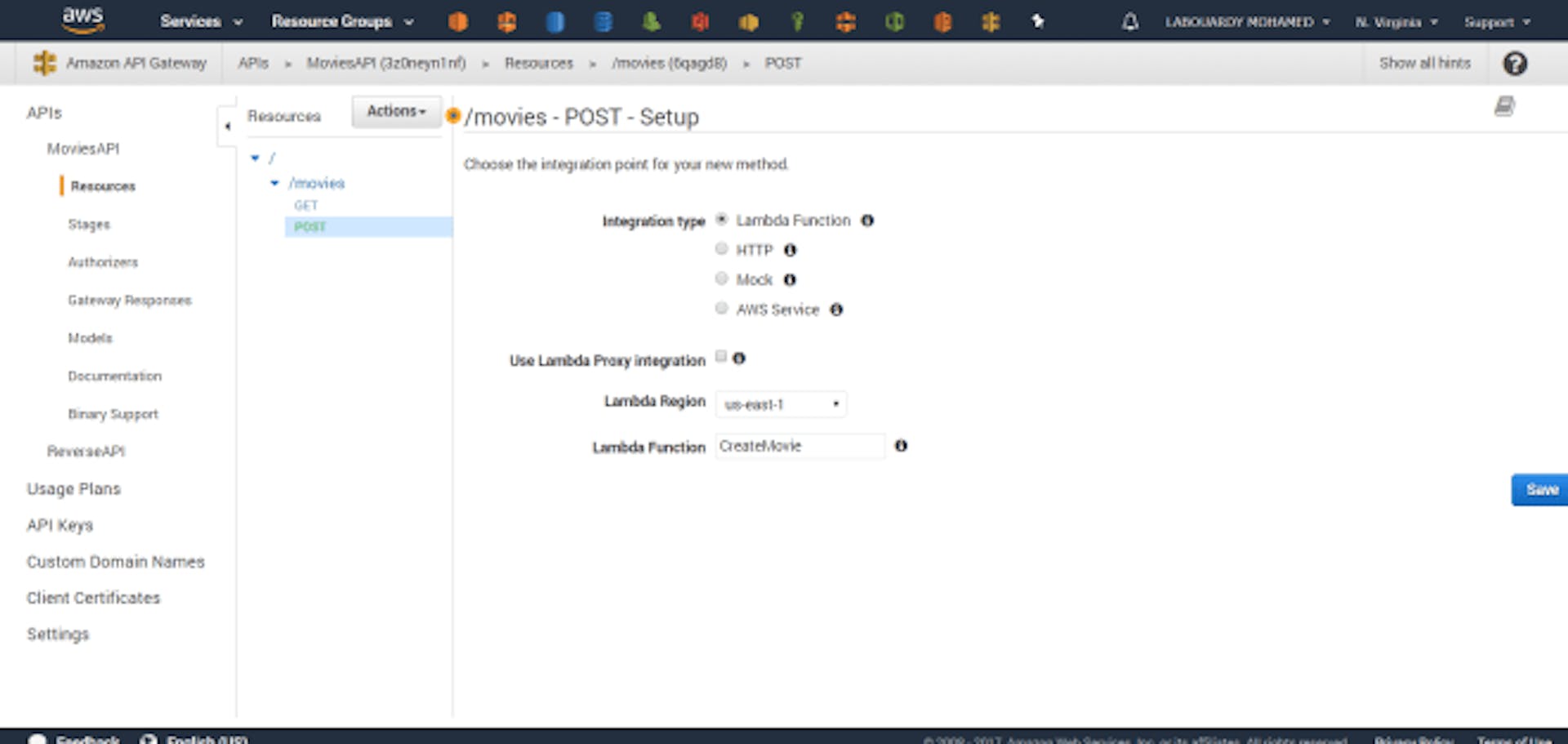Click the info icon next to Mock
The width and height of the screenshot is (1568, 744).
pos(790,279)
